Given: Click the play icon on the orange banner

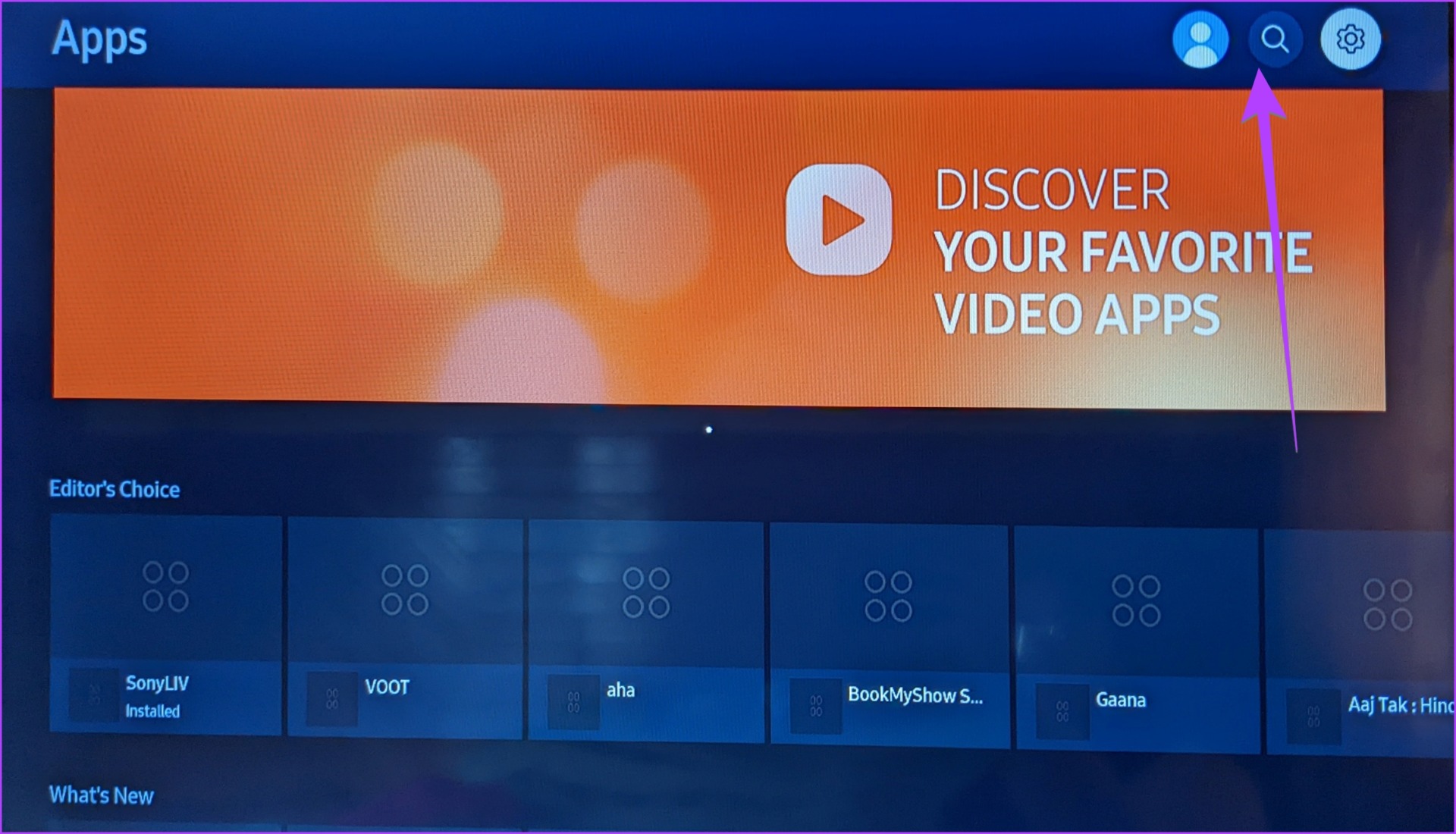Looking at the screenshot, I should (838, 220).
